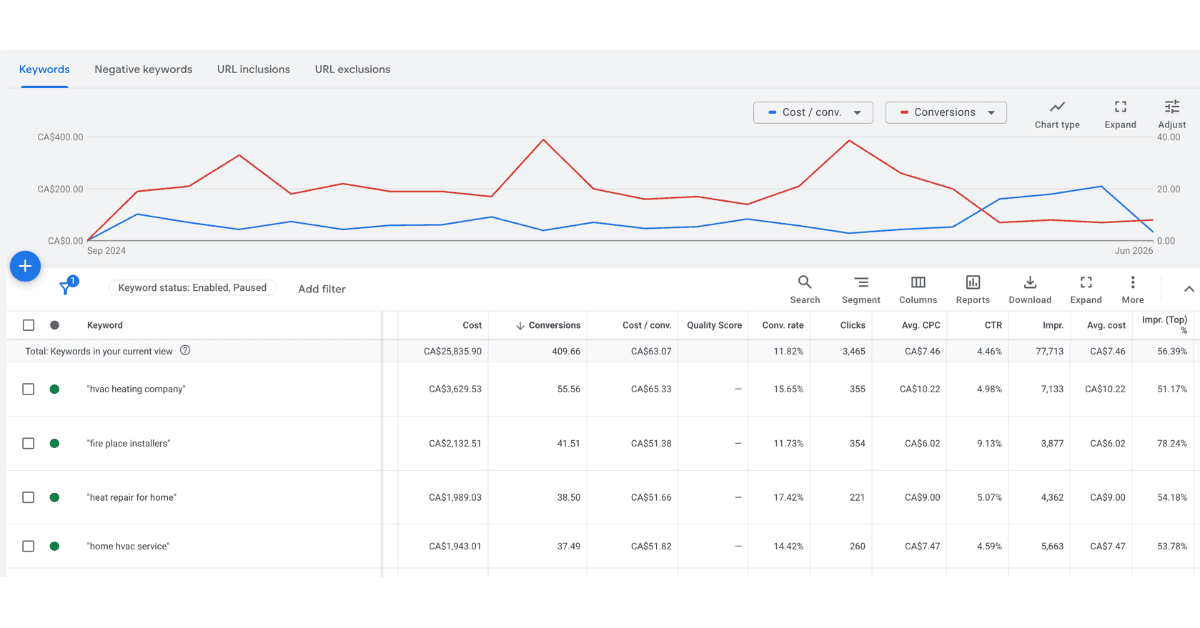The image size is (1200, 628).
Task: Click conversions value 41.51
Action: pyautogui.click(x=568, y=443)
